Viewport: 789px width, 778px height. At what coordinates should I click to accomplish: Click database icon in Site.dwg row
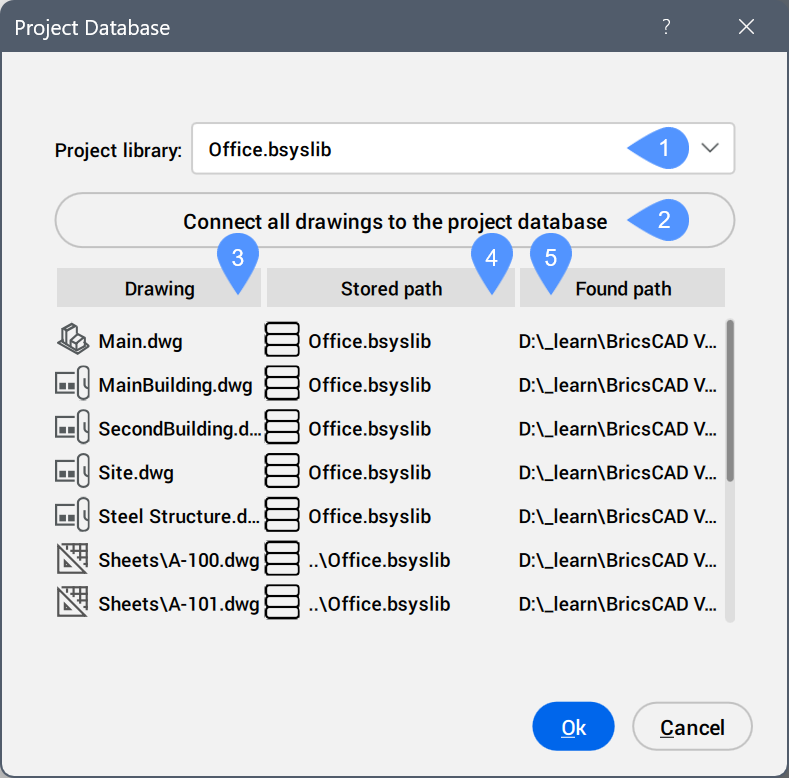282,473
